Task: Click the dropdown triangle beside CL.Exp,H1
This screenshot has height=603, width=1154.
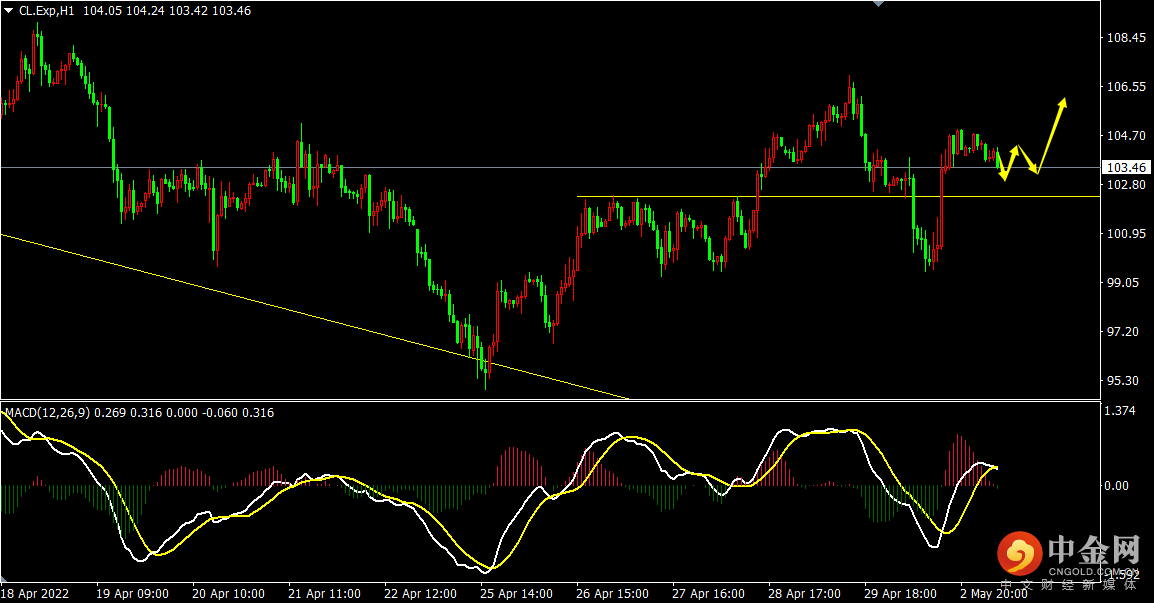Action: pyautogui.click(x=8, y=11)
